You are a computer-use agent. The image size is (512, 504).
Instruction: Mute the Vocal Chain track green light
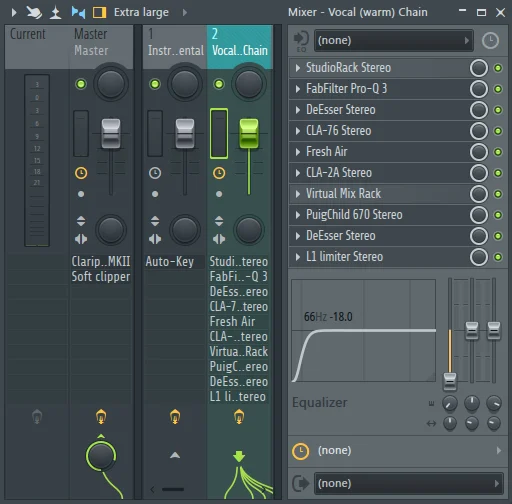(219, 84)
